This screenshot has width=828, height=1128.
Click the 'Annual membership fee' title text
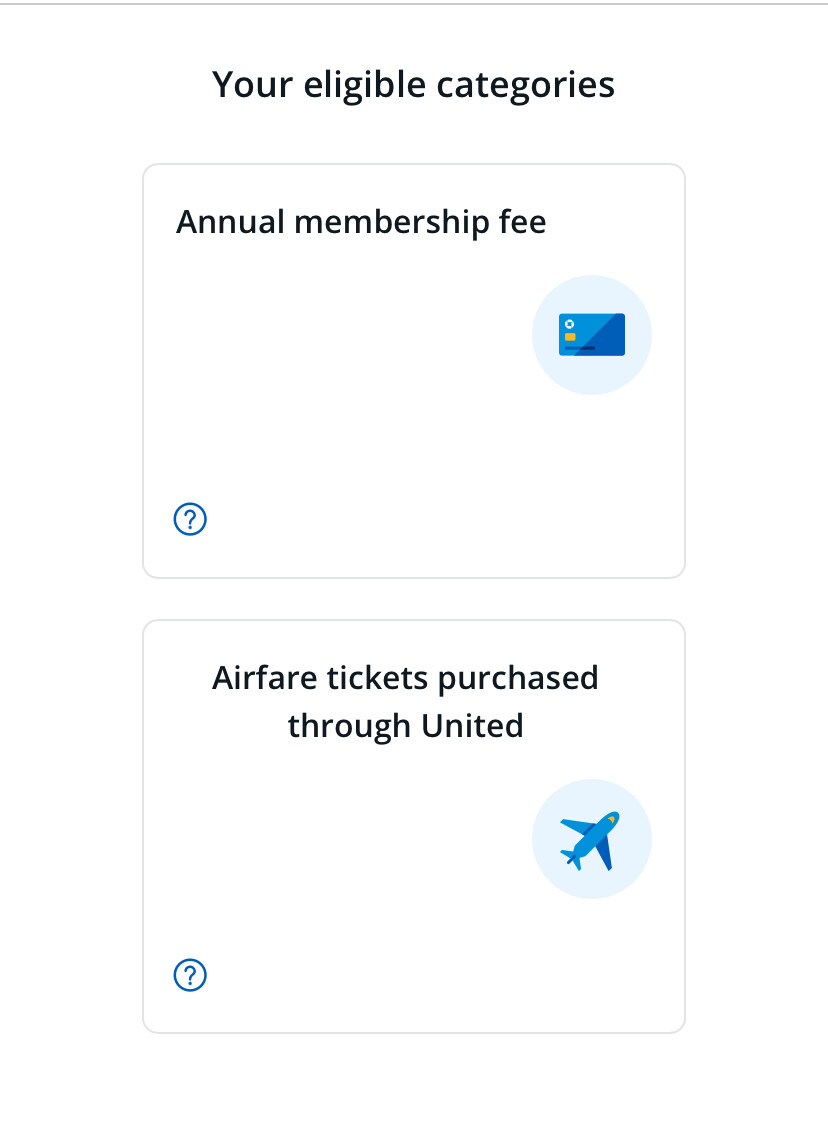361,221
